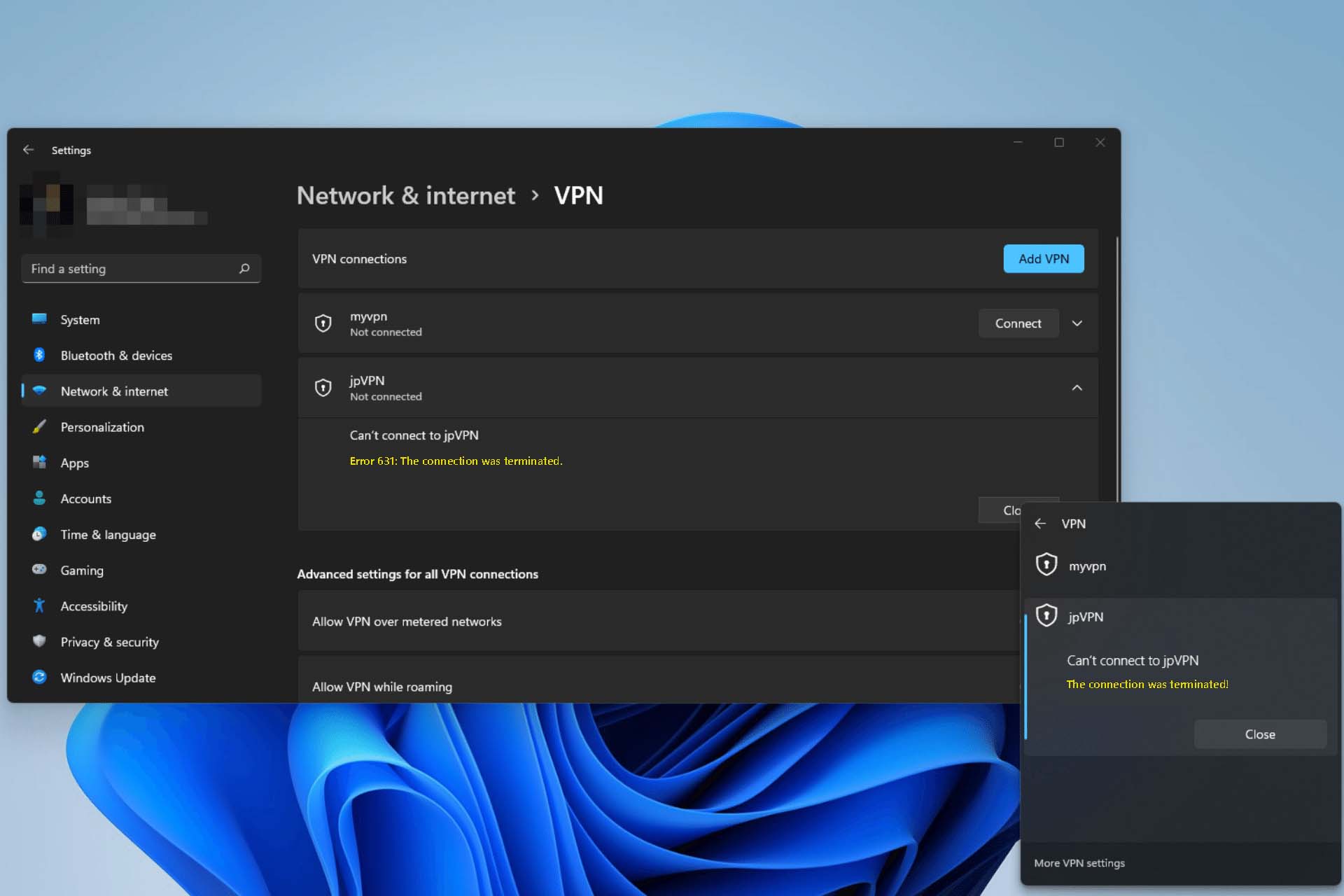
Task: Connect to myvpn
Action: pyautogui.click(x=1017, y=323)
